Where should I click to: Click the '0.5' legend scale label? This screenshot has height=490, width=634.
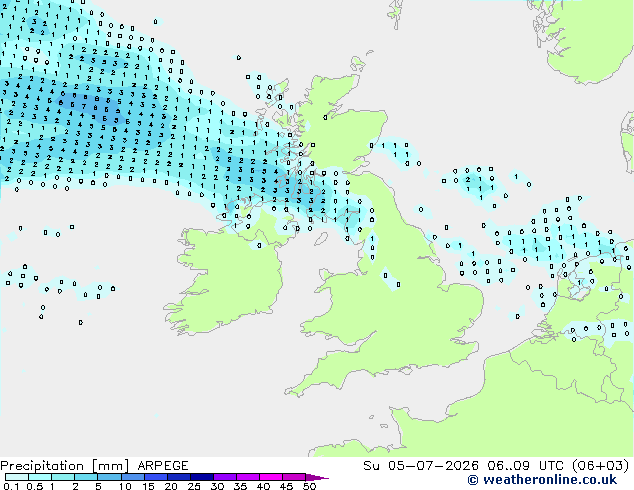pyautogui.click(x=34, y=486)
